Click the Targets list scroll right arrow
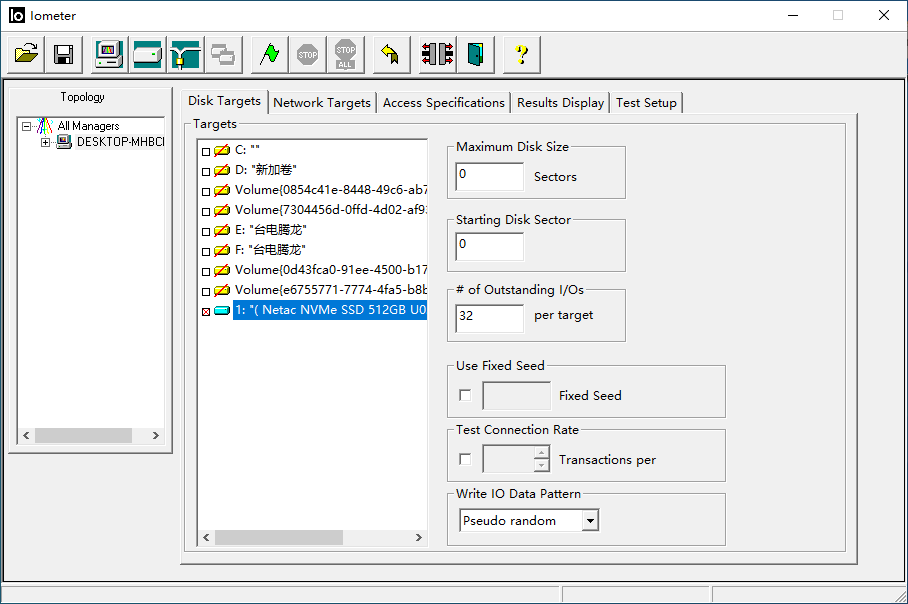This screenshot has width=908, height=604. [x=419, y=537]
